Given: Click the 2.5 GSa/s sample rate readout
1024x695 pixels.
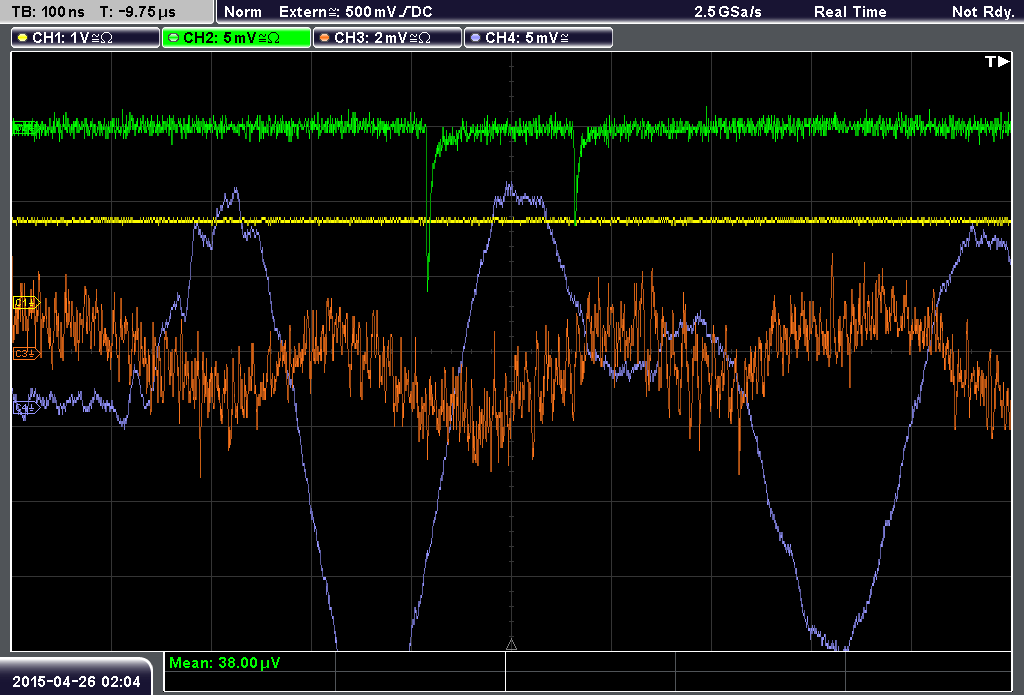Looking at the screenshot, I should [x=728, y=12].
